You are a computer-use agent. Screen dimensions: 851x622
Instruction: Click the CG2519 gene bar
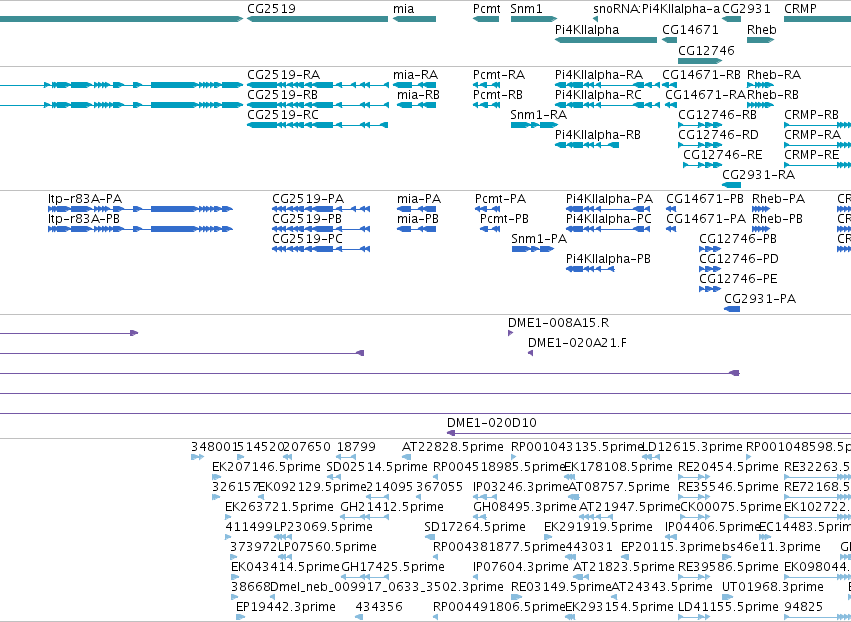coord(317,19)
